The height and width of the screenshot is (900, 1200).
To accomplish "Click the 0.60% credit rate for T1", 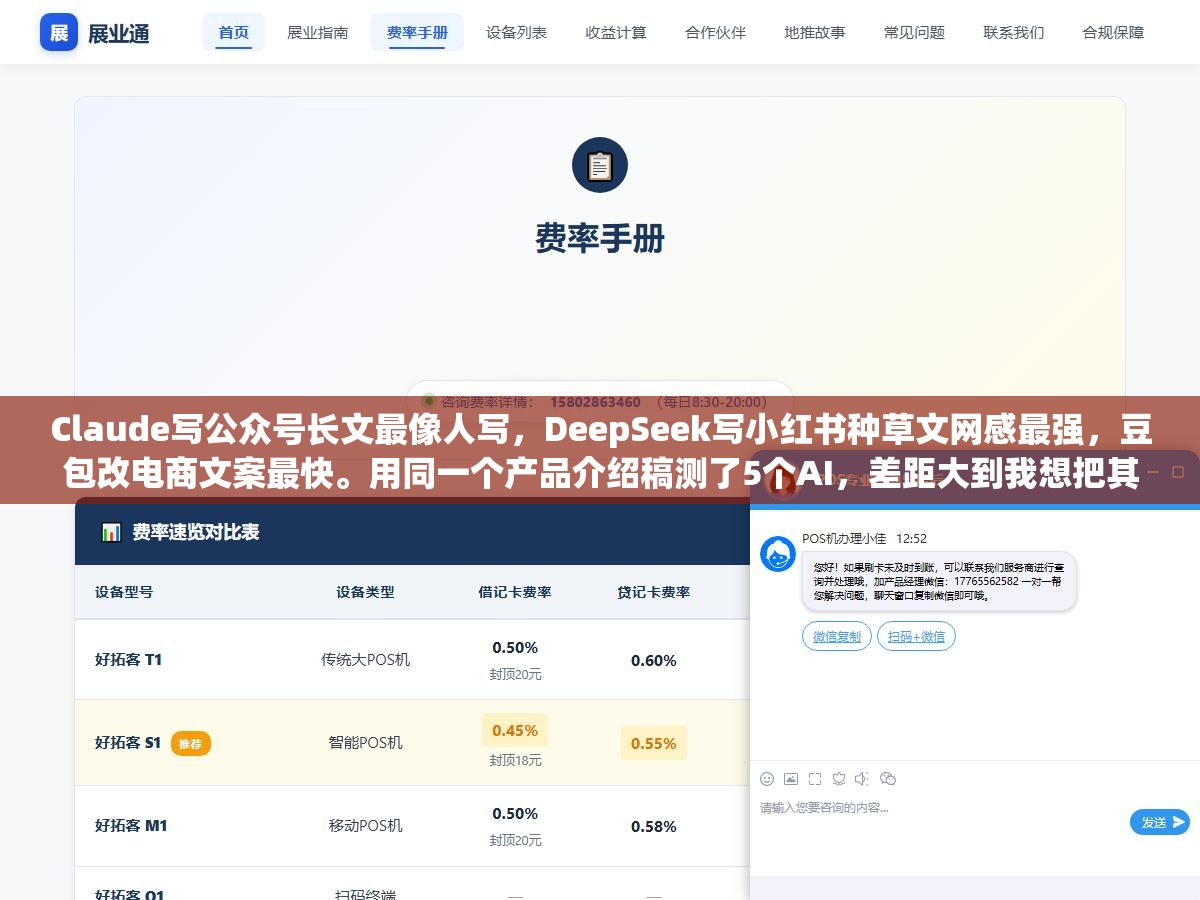I will coord(654,660).
